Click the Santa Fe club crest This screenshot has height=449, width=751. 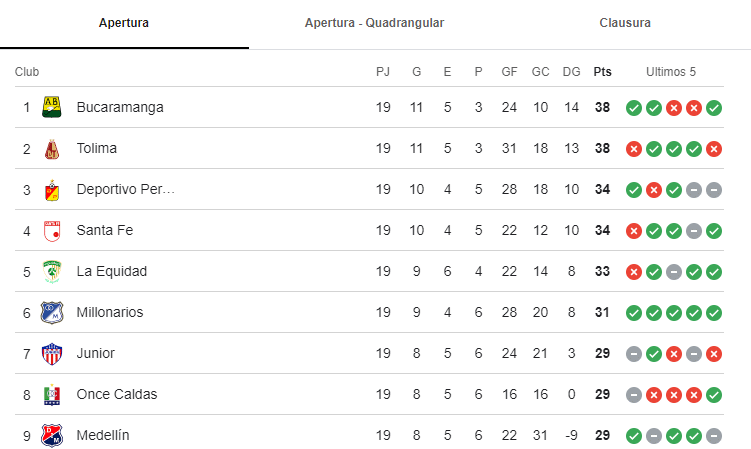click(52, 230)
